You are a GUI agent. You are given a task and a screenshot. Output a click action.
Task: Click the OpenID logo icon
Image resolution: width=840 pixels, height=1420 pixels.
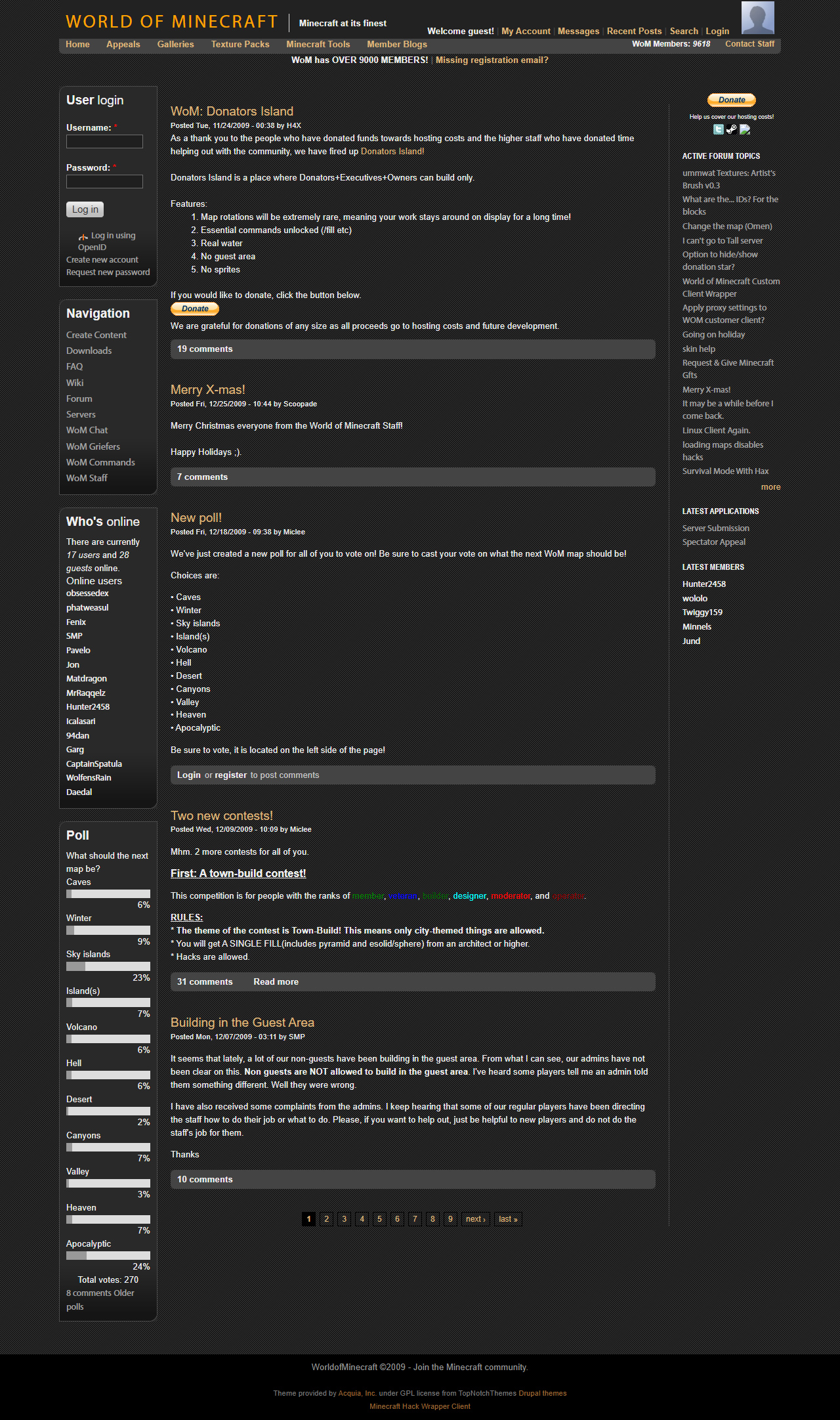[83, 236]
